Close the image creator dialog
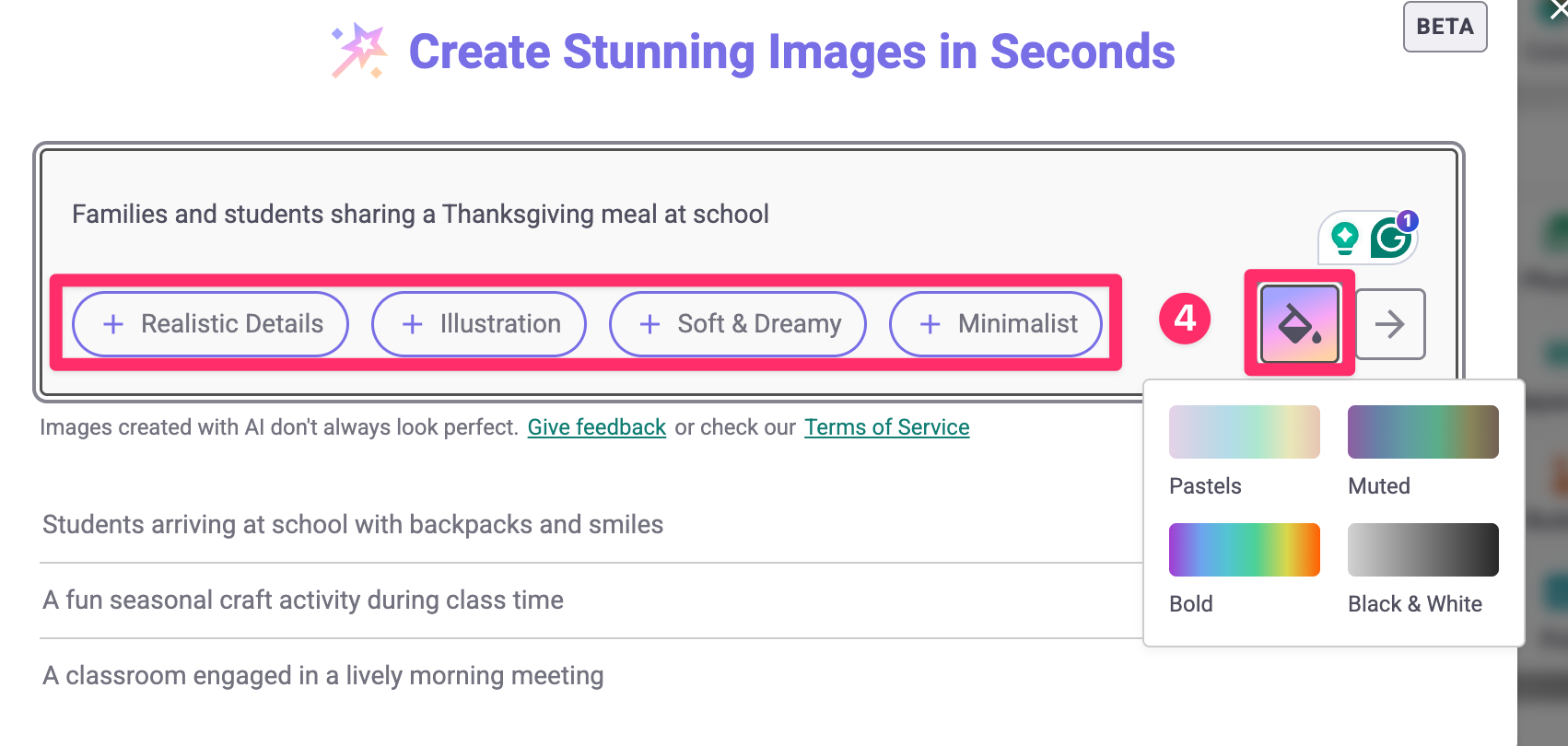 pyautogui.click(x=1558, y=9)
